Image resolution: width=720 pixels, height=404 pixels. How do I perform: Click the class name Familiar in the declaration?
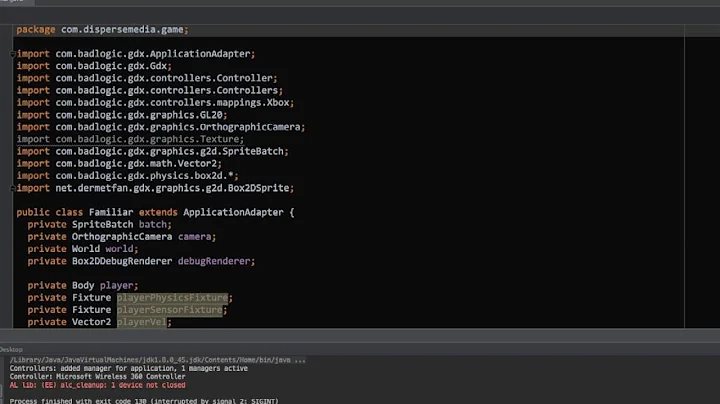(111, 213)
